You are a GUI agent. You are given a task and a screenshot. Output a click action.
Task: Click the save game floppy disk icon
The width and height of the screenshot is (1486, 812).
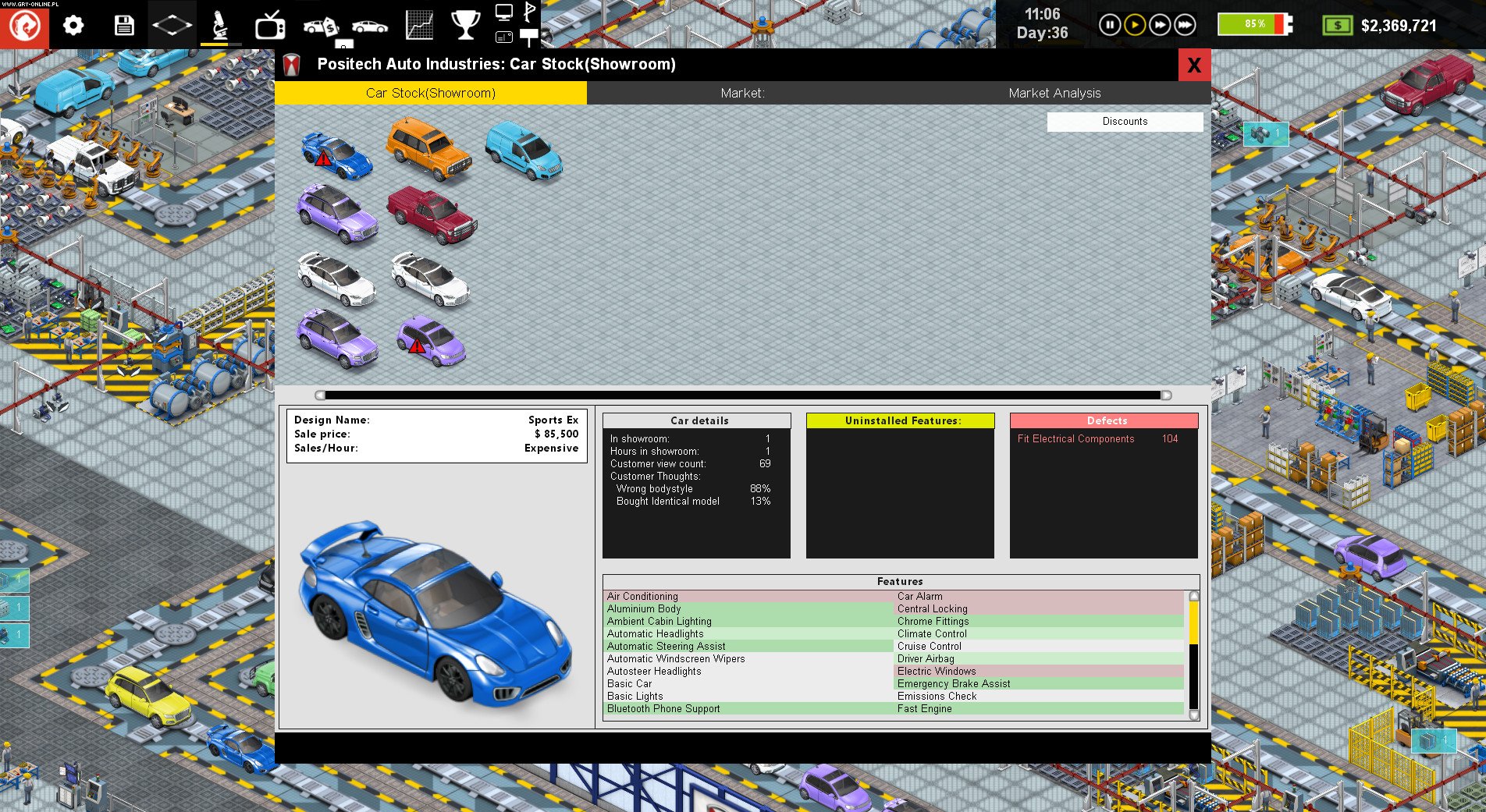tap(124, 24)
